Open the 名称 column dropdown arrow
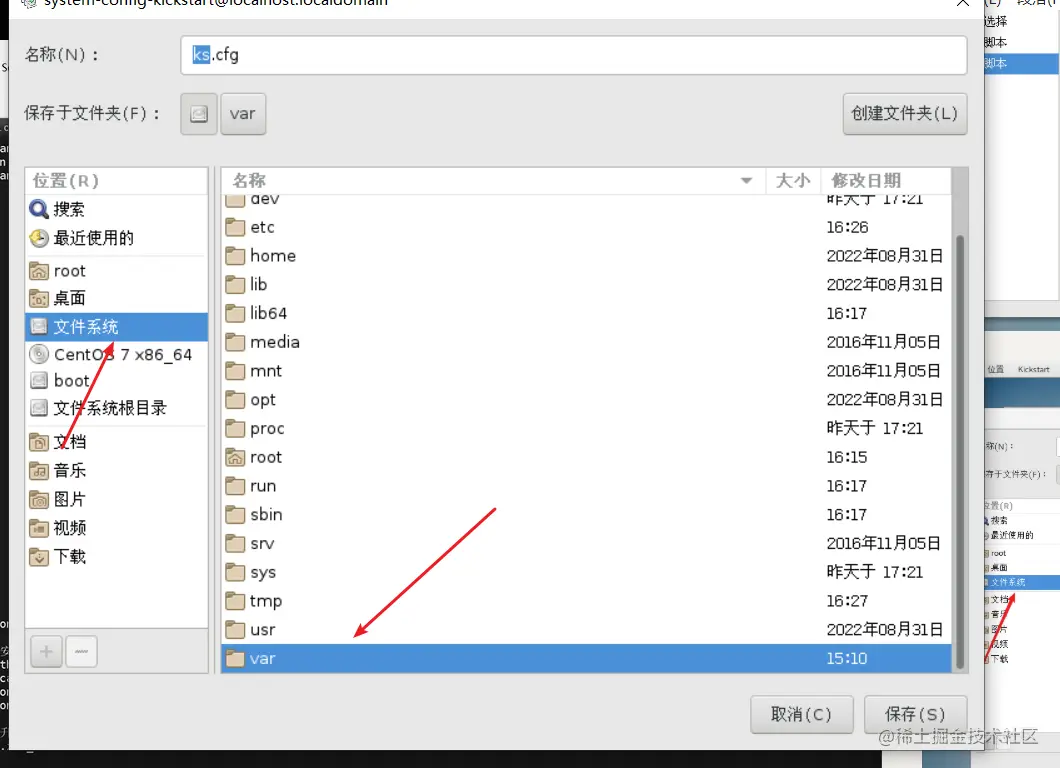The height and width of the screenshot is (768, 1060). pos(746,180)
